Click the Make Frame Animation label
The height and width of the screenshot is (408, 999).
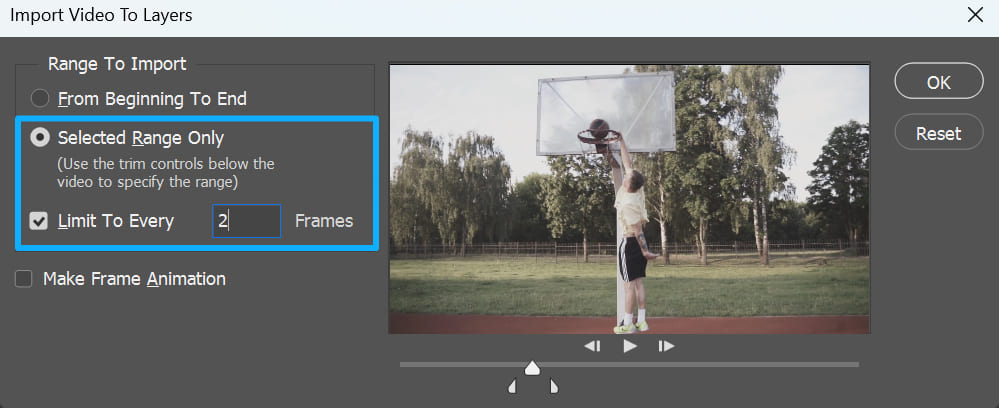point(134,279)
